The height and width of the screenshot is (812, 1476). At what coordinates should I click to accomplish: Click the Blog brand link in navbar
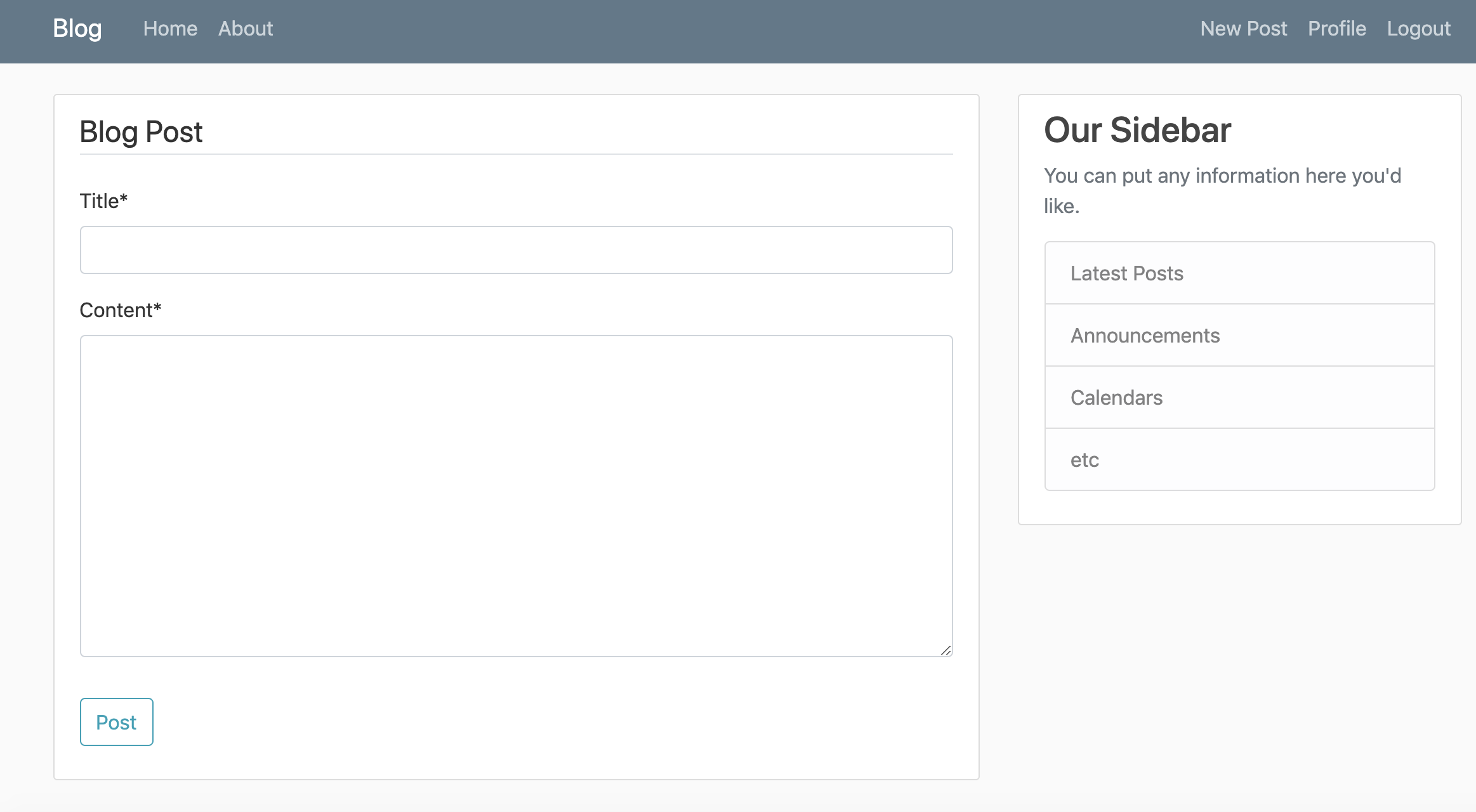click(x=77, y=29)
